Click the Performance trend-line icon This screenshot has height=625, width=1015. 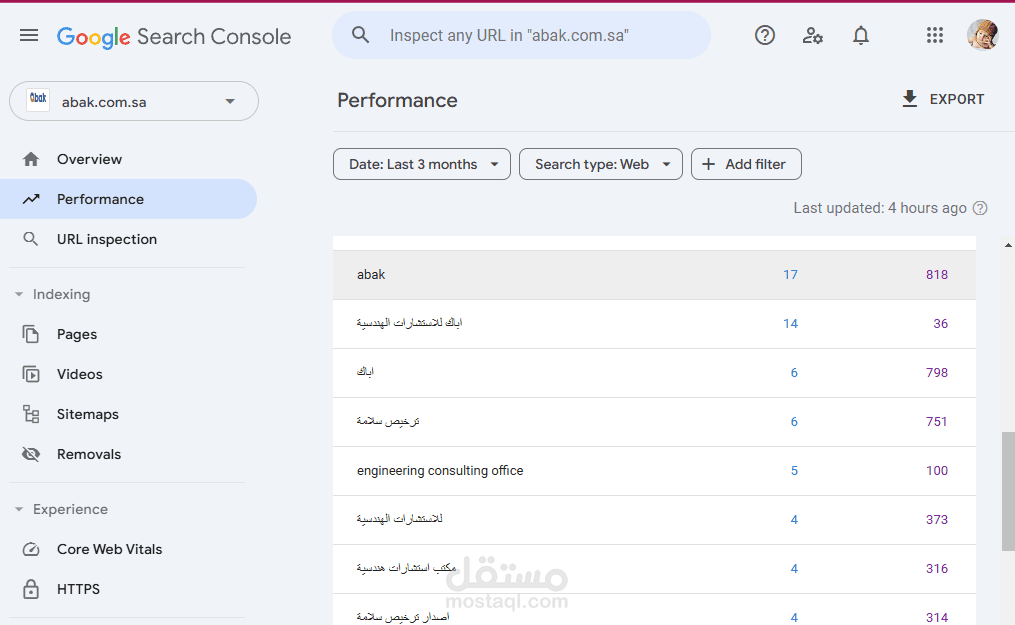[x=30, y=199]
